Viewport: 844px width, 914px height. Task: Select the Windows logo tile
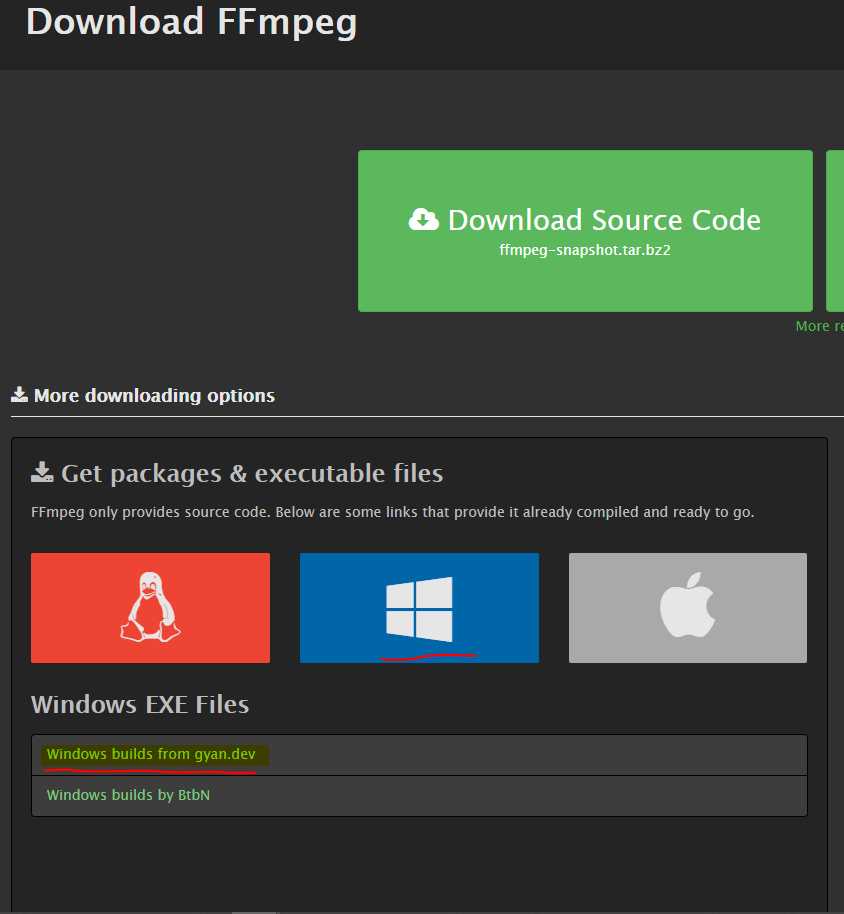pos(419,608)
